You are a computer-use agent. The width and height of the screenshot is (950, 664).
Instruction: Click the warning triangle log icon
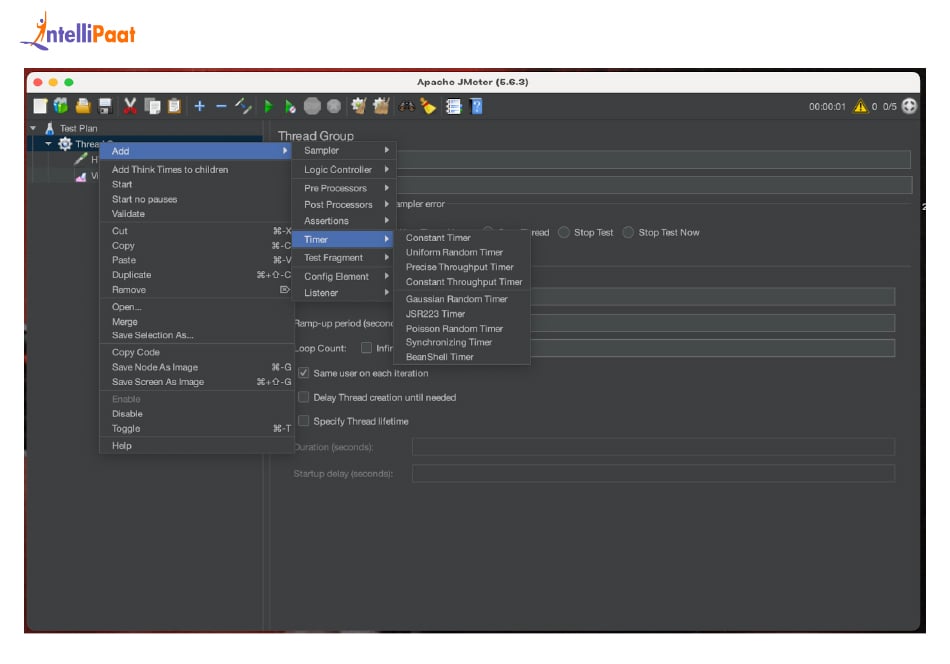pyautogui.click(x=860, y=107)
